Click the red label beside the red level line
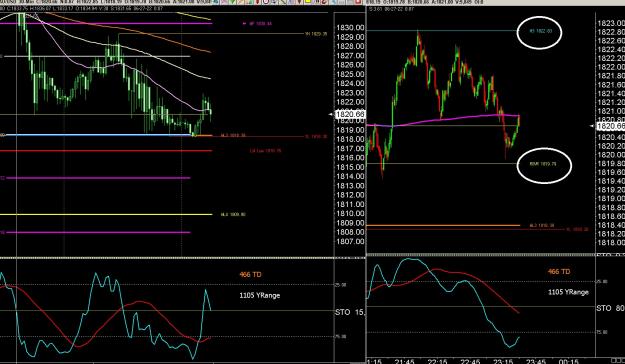Screen dimensions: 625x364 point(265,151)
